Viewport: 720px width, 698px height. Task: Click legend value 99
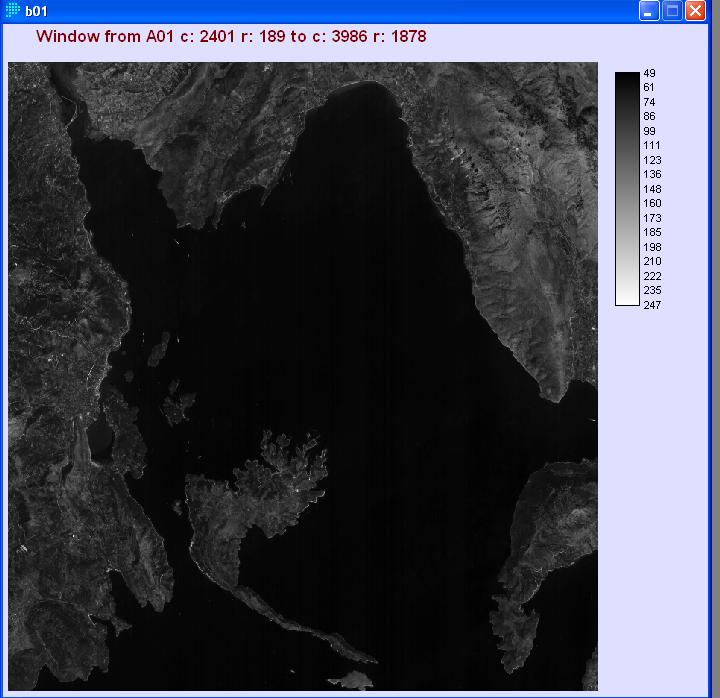click(x=649, y=131)
